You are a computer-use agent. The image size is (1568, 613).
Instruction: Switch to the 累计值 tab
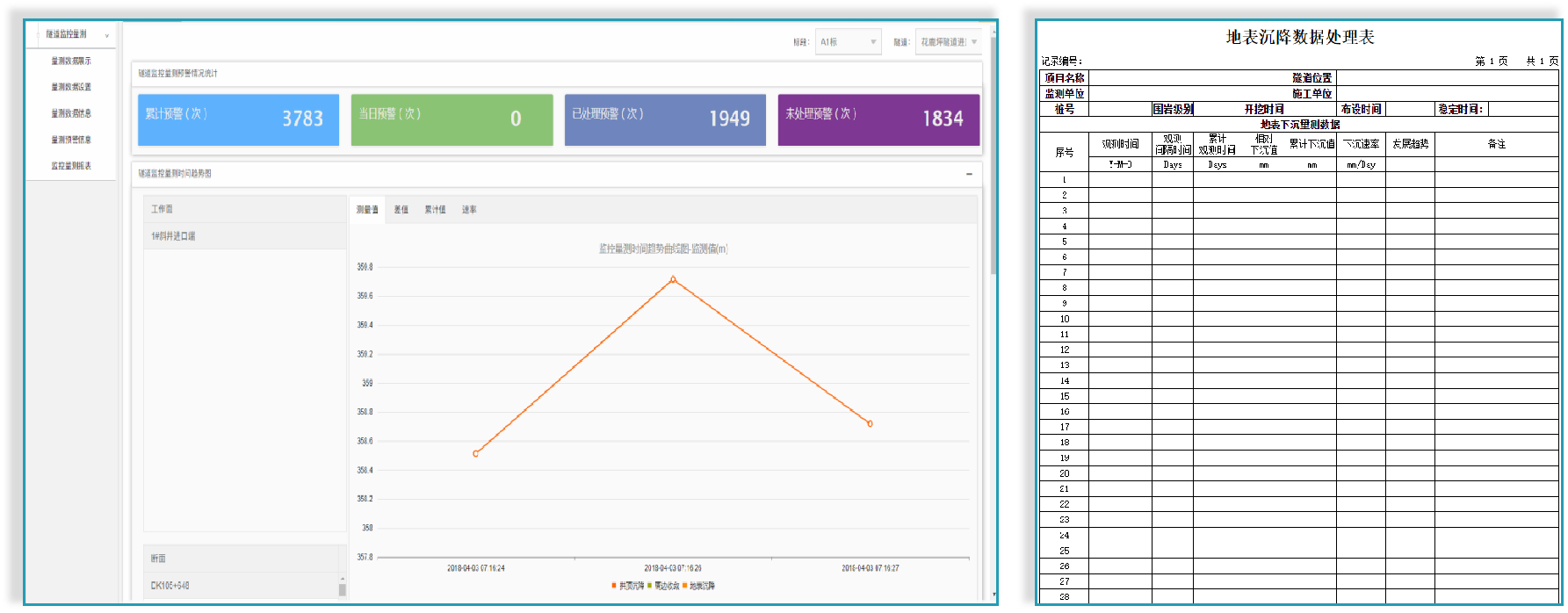click(x=435, y=210)
